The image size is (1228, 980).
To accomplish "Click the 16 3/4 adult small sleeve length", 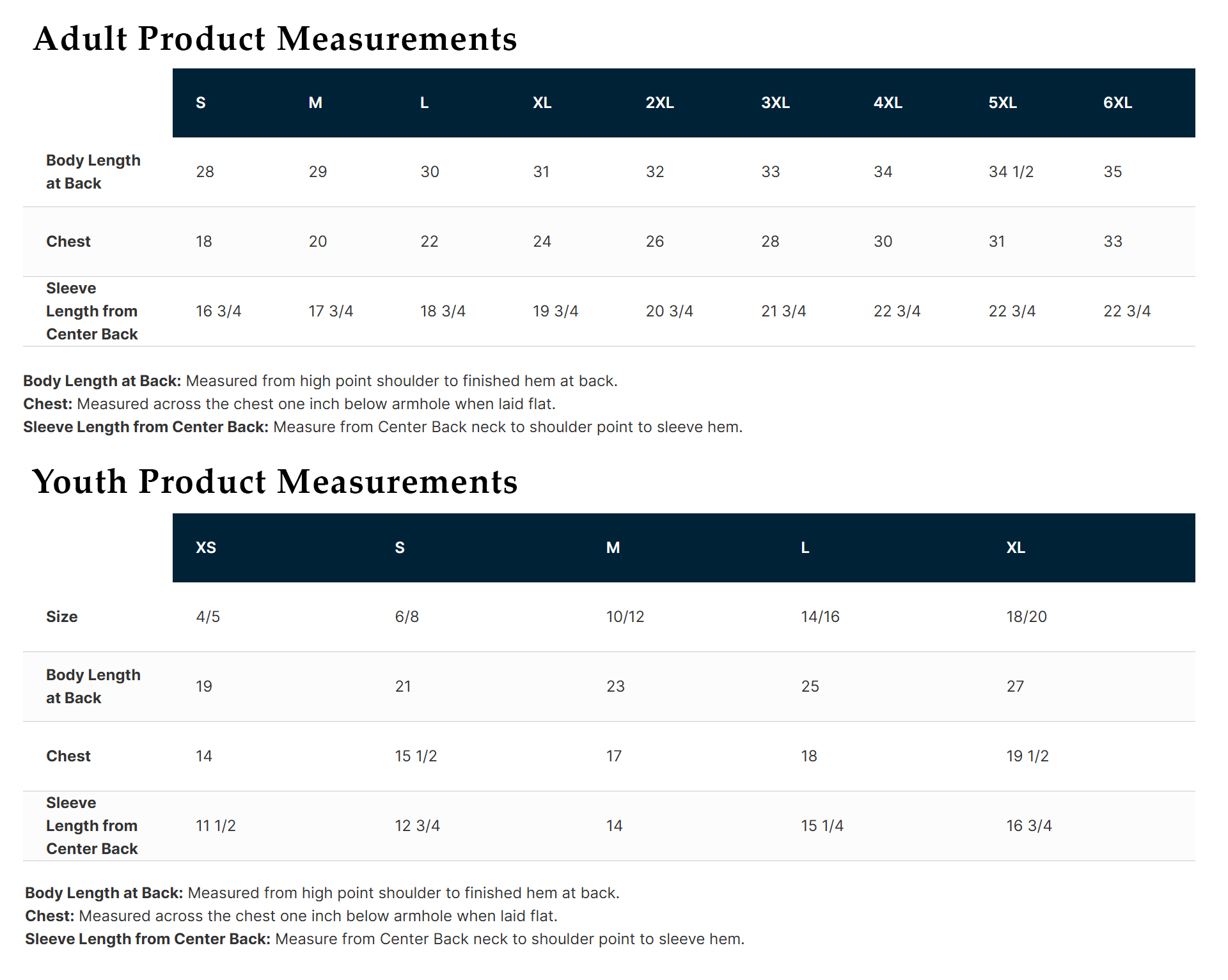I will point(218,311).
